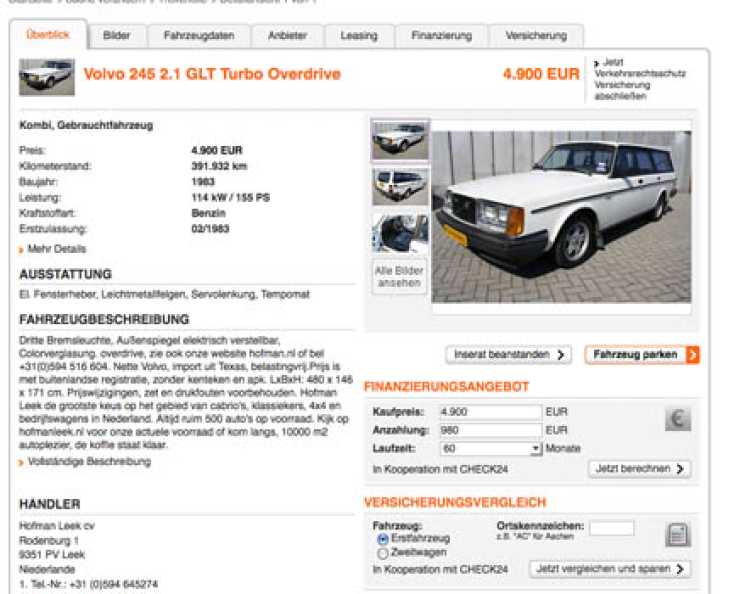Image resolution: width=740 pixels, height=594 pixels.
Task: Click into the Anzahlung input field
Action: click(x=489, y=430)
